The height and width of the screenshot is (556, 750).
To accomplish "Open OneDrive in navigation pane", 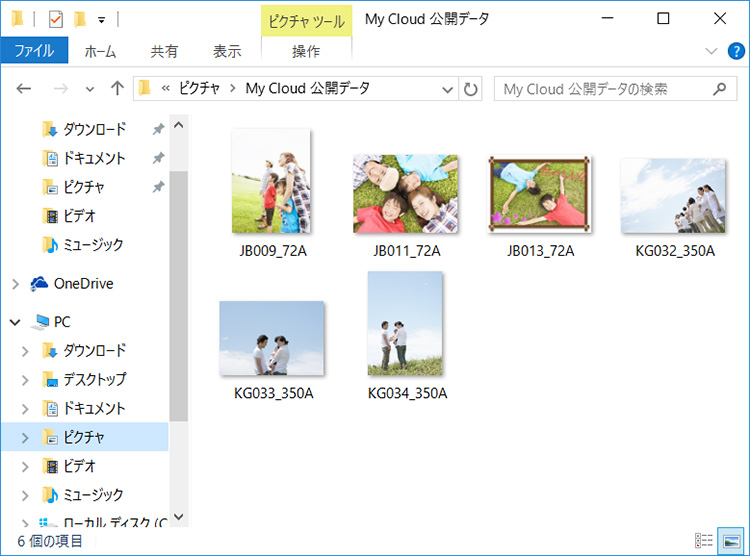I will (83, 284).
